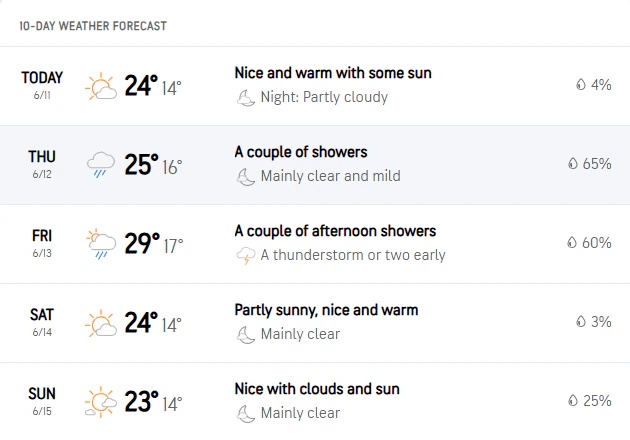This screenshot has width=630, height=440.
Task: Open the SAT 6/14 forecast details
Action: pos(315,323)
